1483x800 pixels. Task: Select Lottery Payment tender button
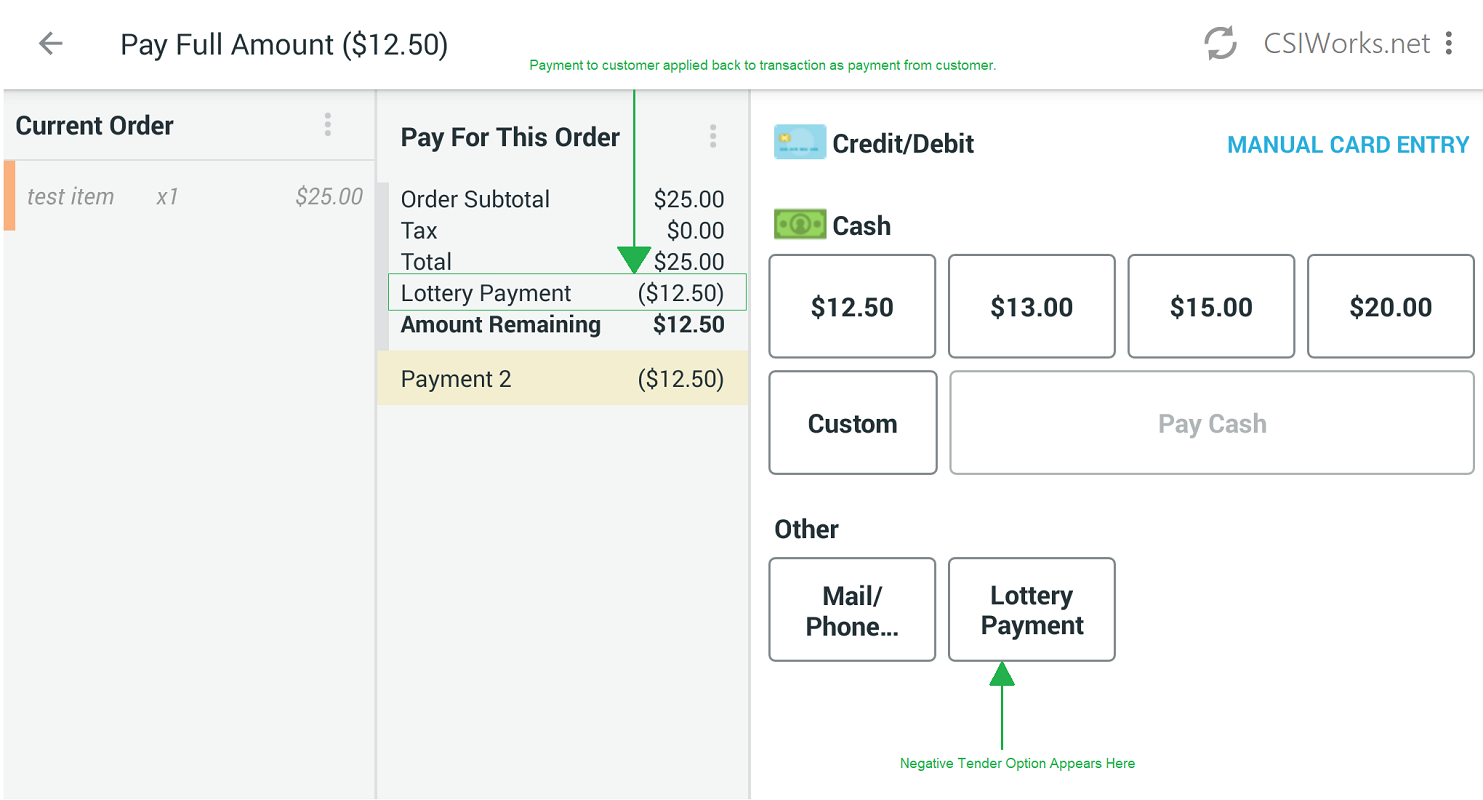tap(1031, 610)
